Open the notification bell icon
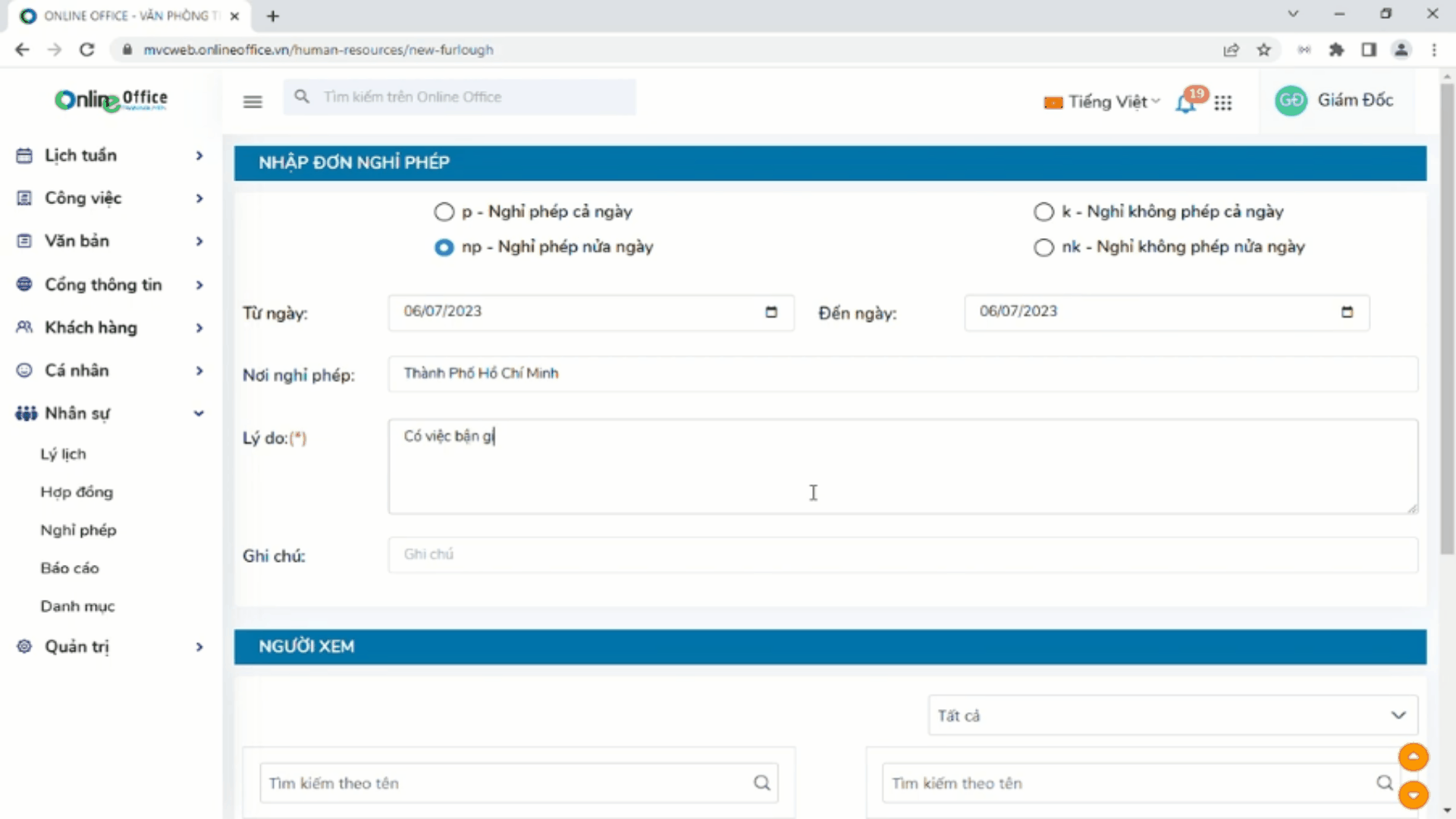Image resolution: width=1456 pixels, height=819 pixels. pyautogui.click(x=1185, y=102)
